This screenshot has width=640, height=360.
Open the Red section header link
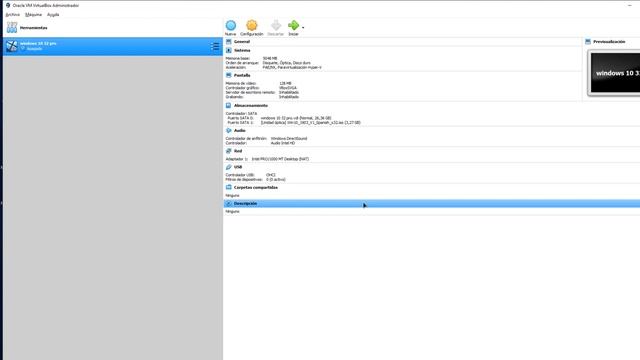(x=238, y=151)
